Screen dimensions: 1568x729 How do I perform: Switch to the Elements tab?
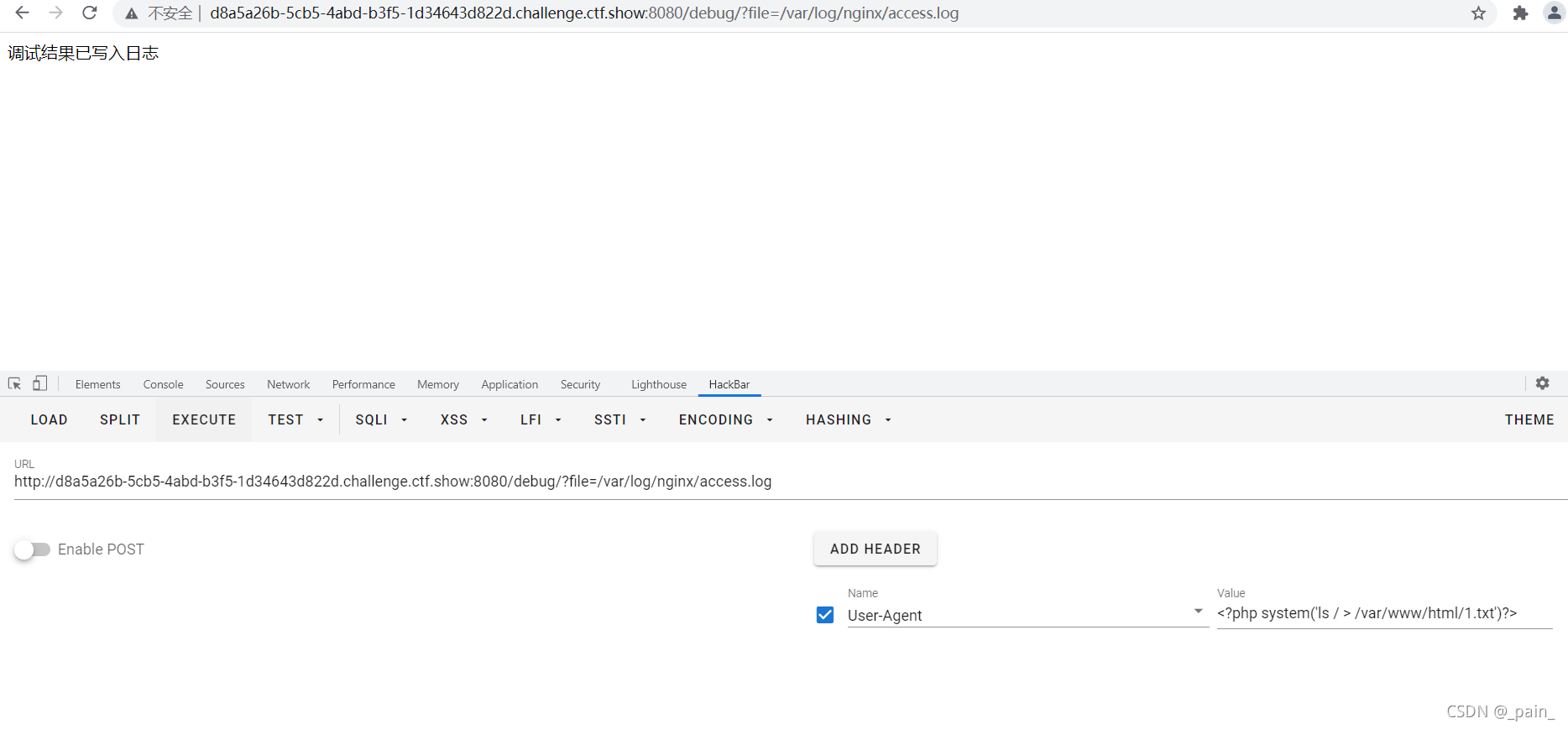(97, 384)
